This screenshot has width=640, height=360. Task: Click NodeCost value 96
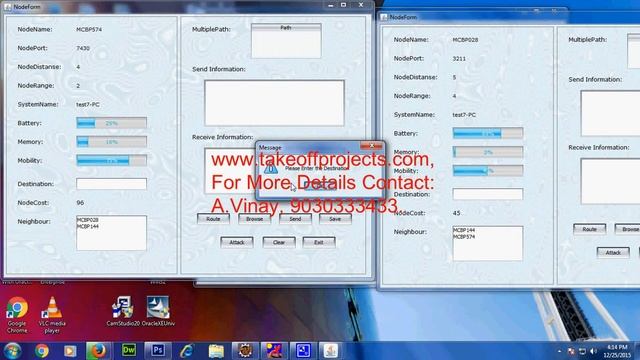[x=80, y=202]
